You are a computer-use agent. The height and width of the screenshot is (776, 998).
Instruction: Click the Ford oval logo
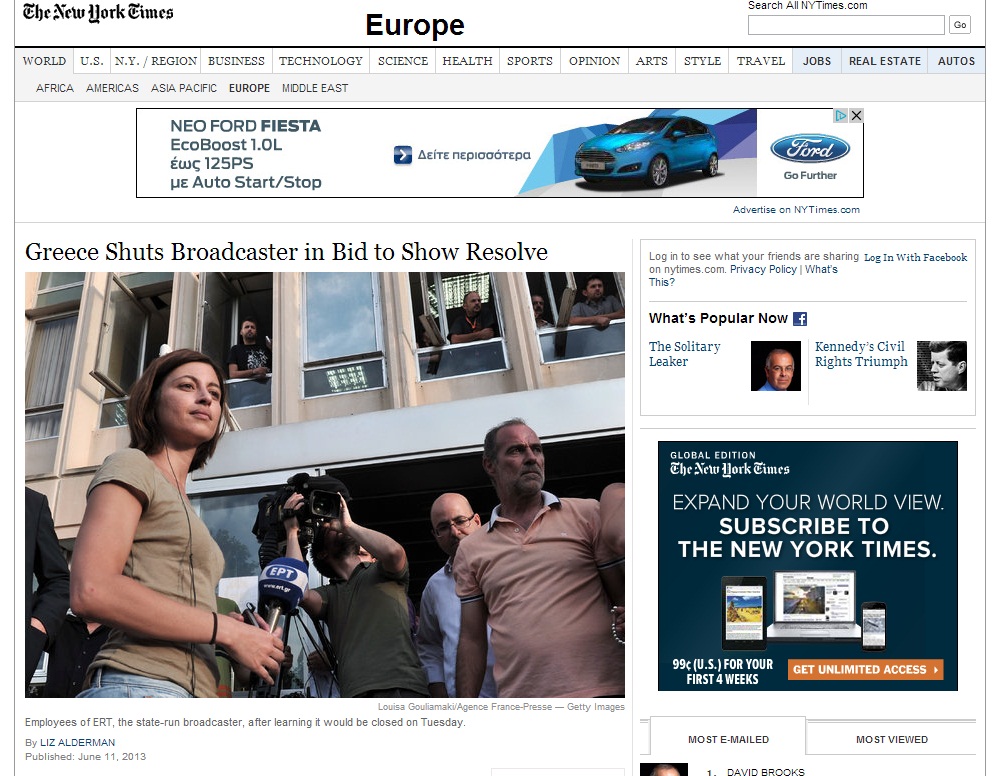pyautogui.click(x=810, y=149)
